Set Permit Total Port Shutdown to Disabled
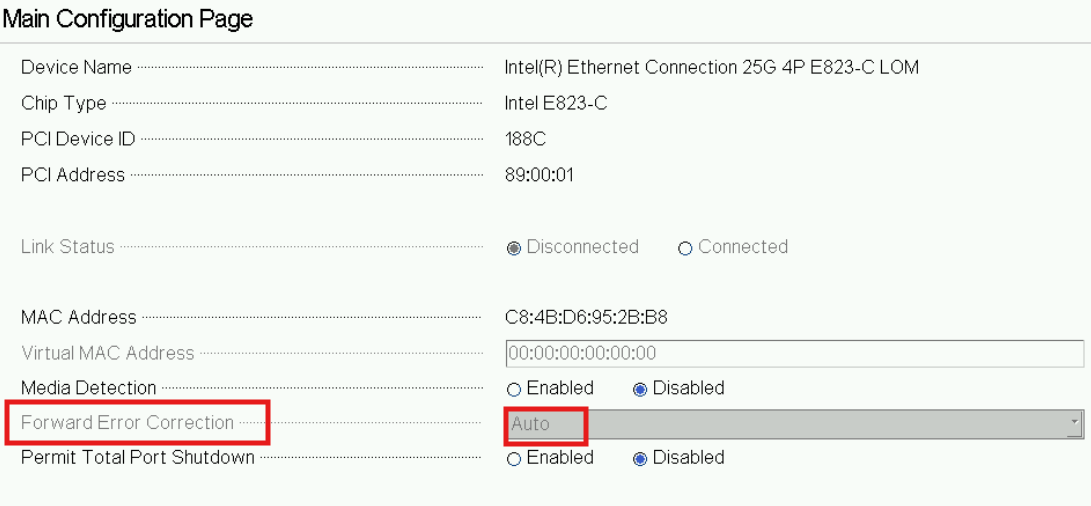The width and height of the screenshot is (1091, 506). [x=640, y=459]
